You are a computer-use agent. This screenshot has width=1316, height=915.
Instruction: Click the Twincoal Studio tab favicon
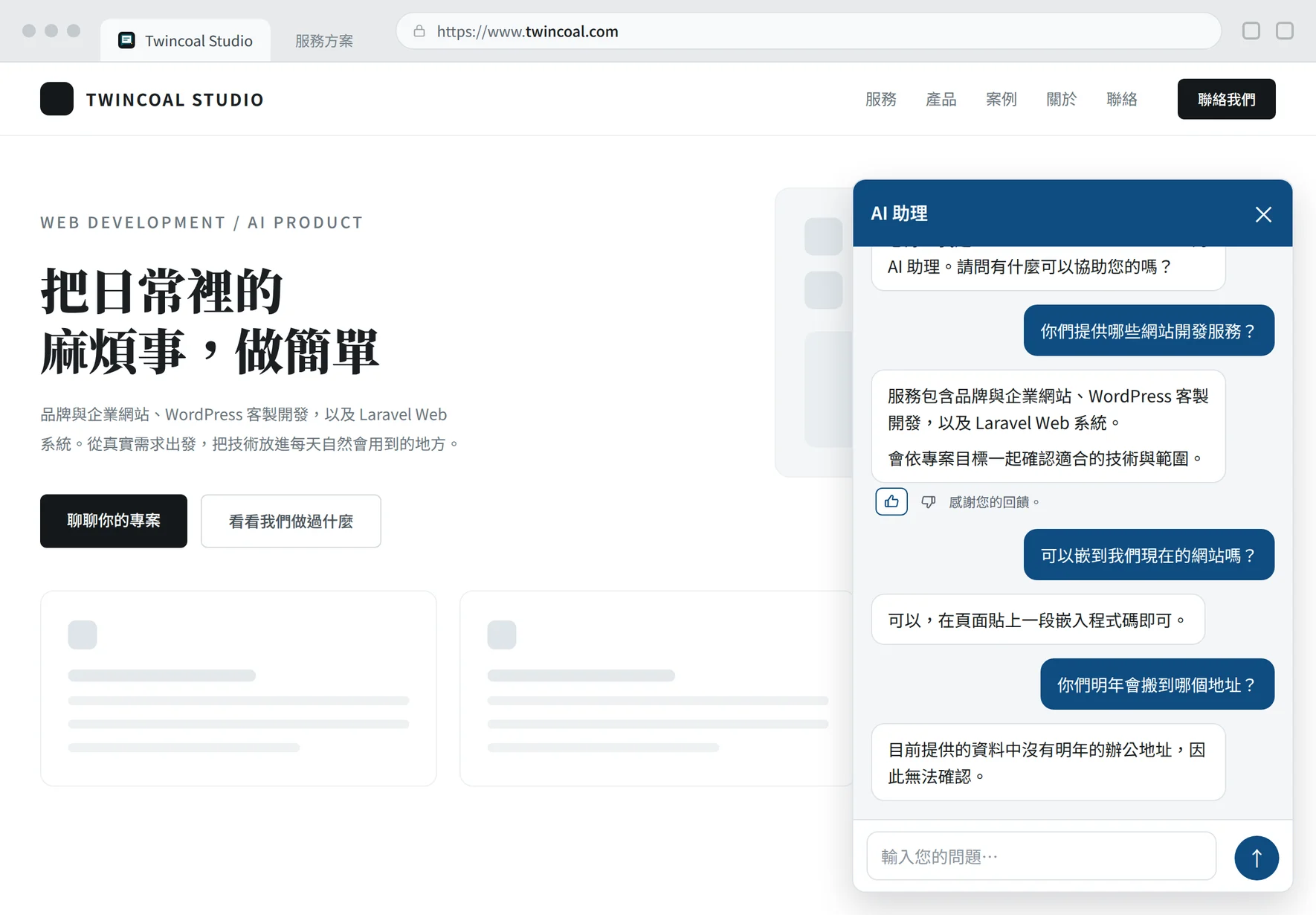point(126,40)
